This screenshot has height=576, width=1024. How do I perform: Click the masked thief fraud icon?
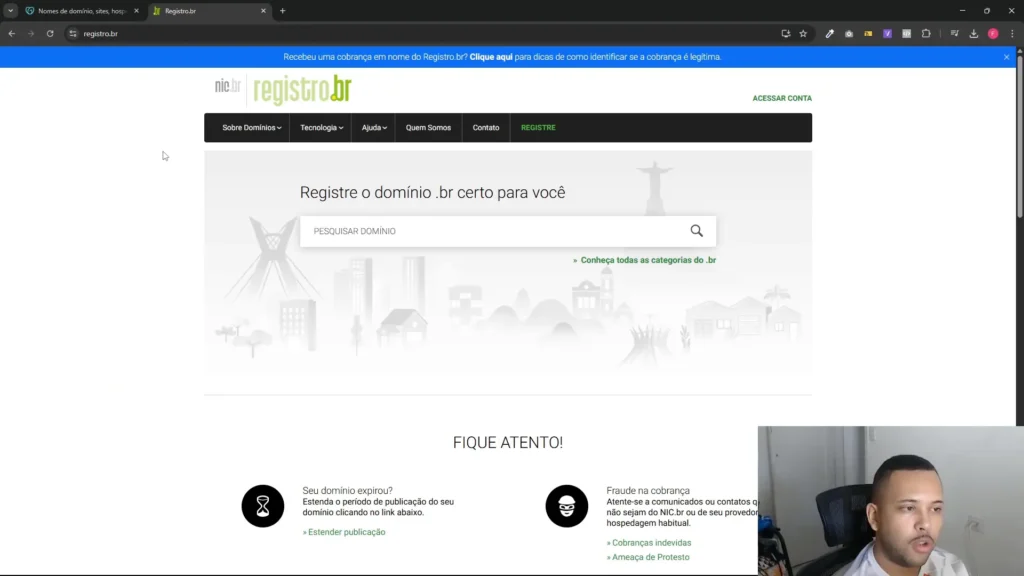point(567,506)
